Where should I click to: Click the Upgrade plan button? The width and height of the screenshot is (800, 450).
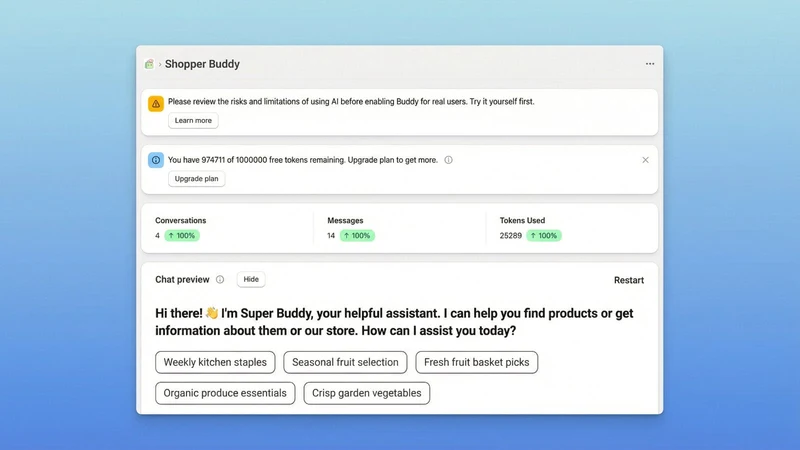coord(196,179)
